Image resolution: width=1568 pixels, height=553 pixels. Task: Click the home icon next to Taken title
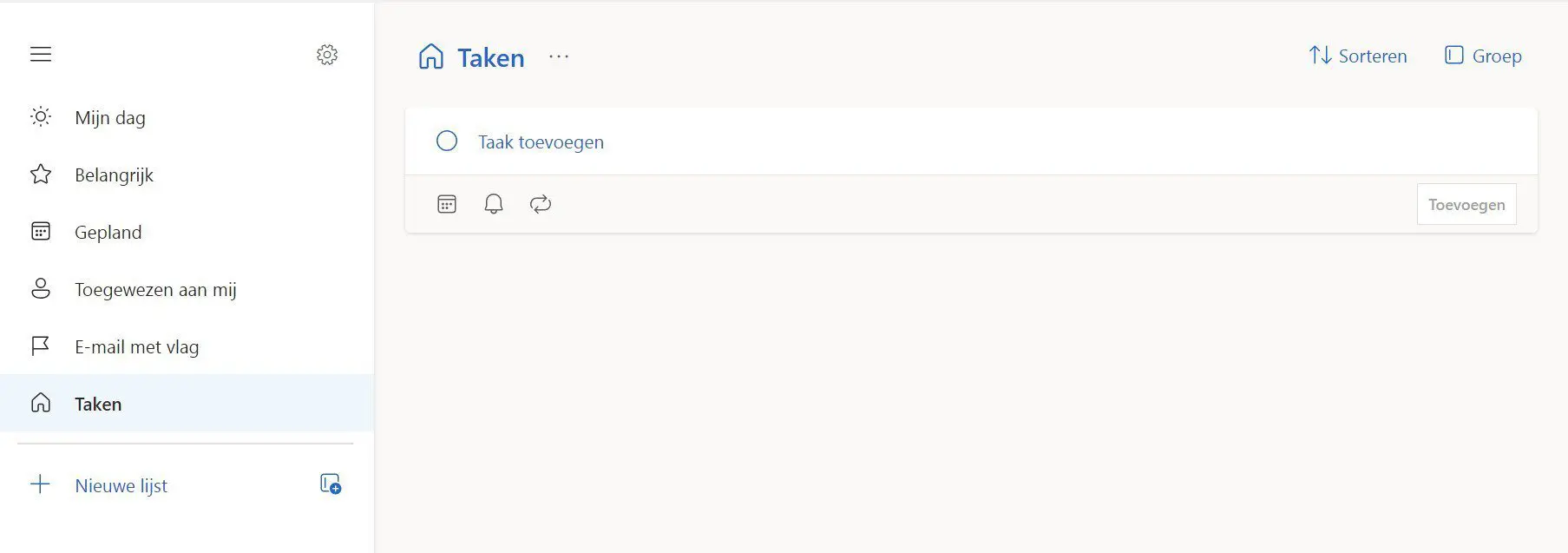tap(430, 56)
